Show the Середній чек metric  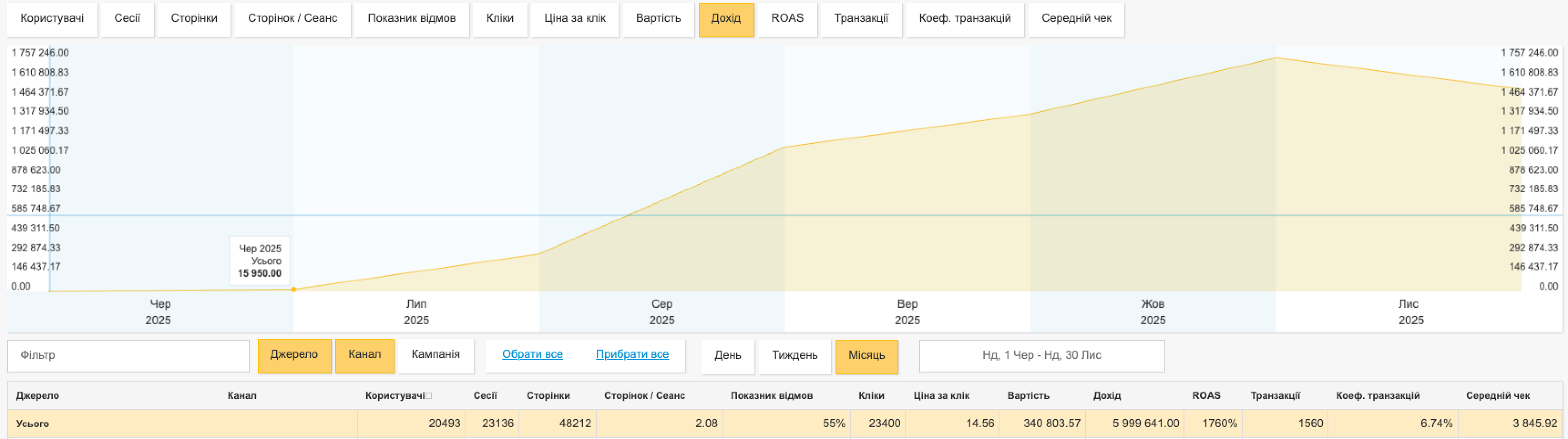click(1076, 20)
